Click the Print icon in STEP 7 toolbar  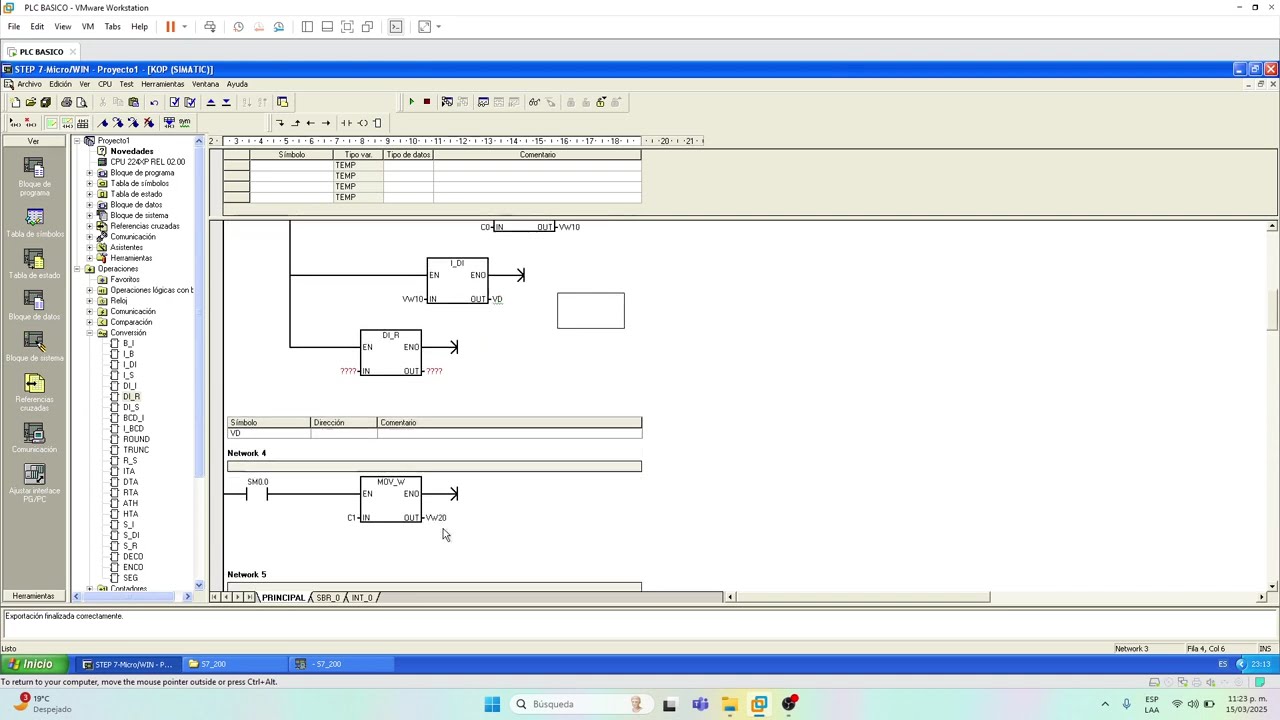point(67,102)
